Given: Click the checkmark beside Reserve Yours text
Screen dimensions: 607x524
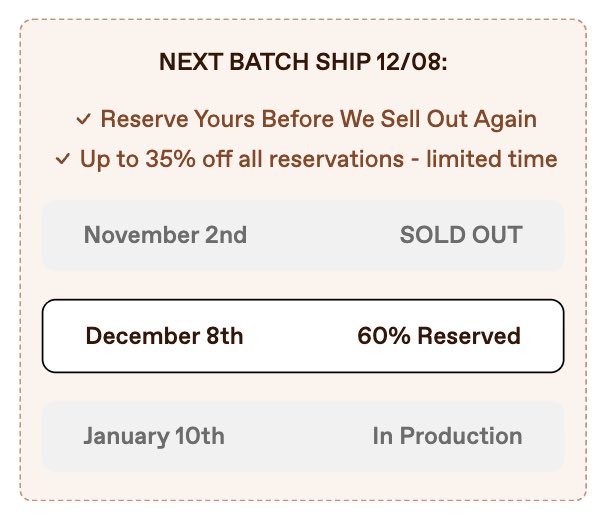Looking at the screenshot, I should 84,119.
